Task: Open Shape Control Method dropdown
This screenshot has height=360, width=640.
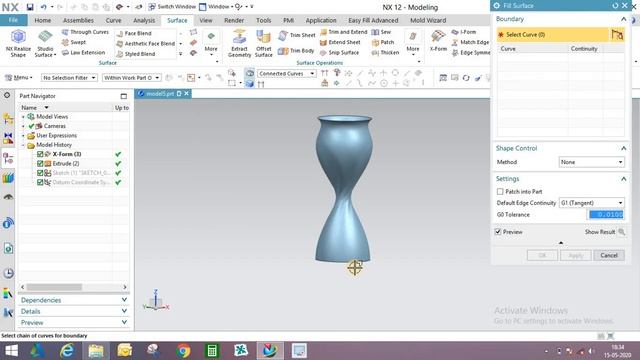Action: (591, 162)
